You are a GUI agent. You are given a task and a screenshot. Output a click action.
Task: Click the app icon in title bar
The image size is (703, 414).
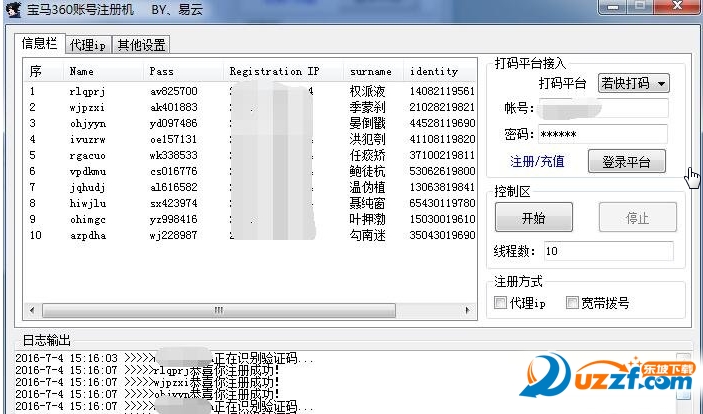pyautogui.click(x=14, y=9)
